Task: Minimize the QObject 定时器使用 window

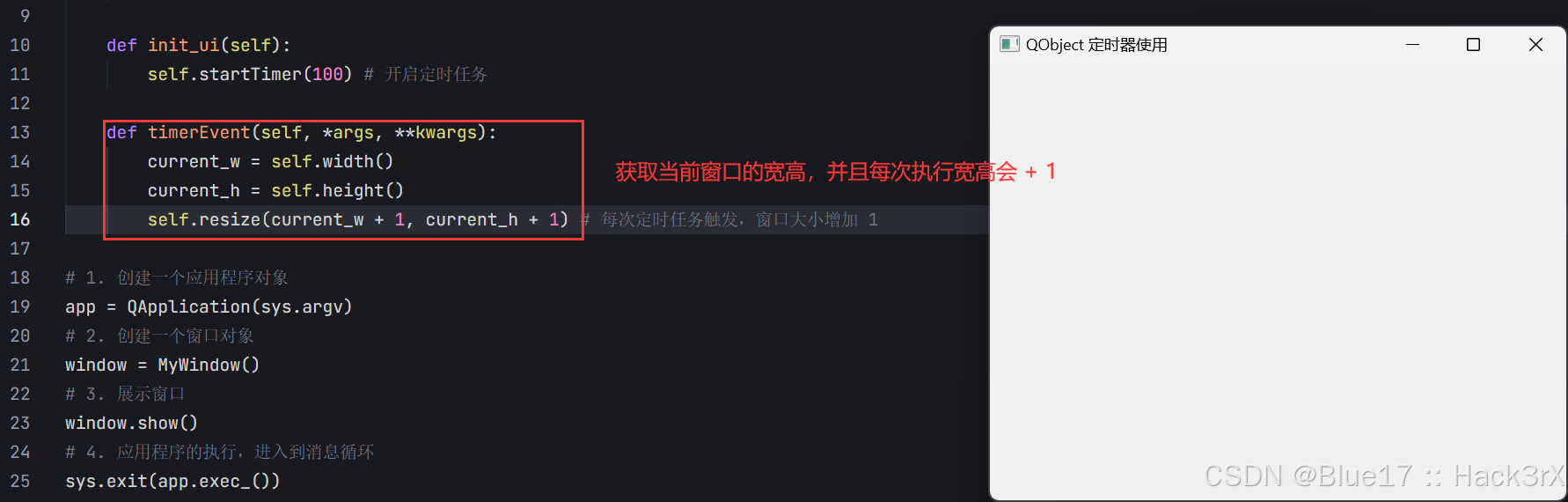Action: [1412, 44]
